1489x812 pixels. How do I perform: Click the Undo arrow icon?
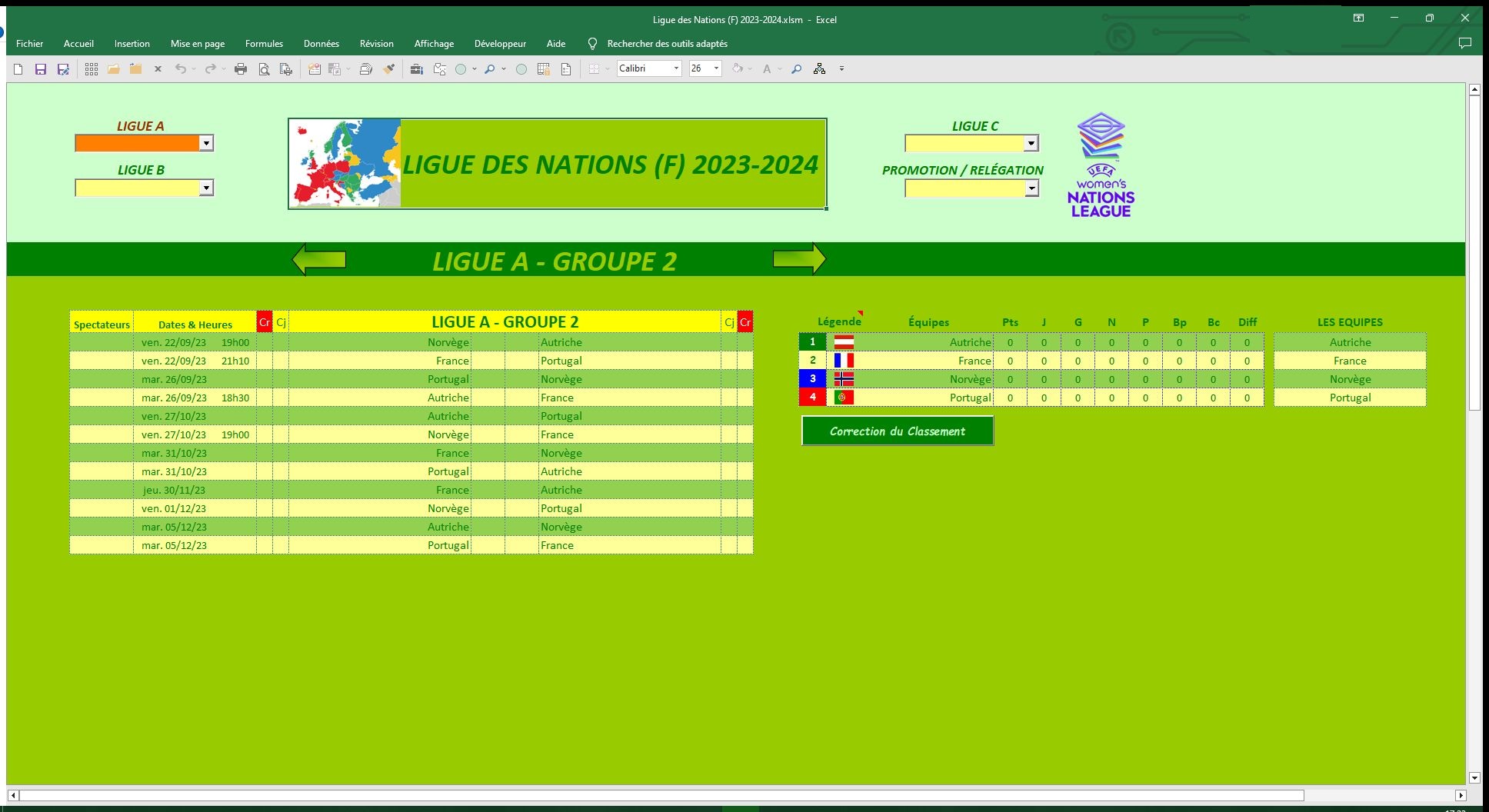[x=180, y=69]
